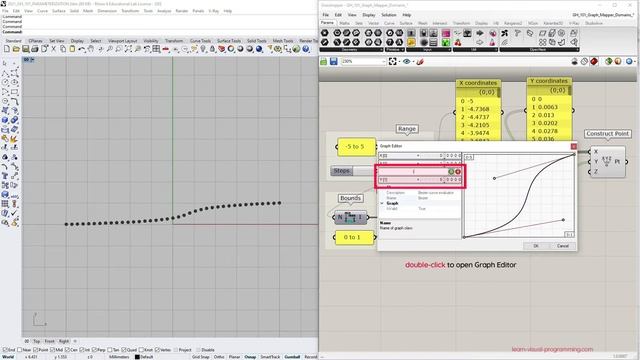
Task: Click the black Default layer color swatch
Action: tap(137, 357)
